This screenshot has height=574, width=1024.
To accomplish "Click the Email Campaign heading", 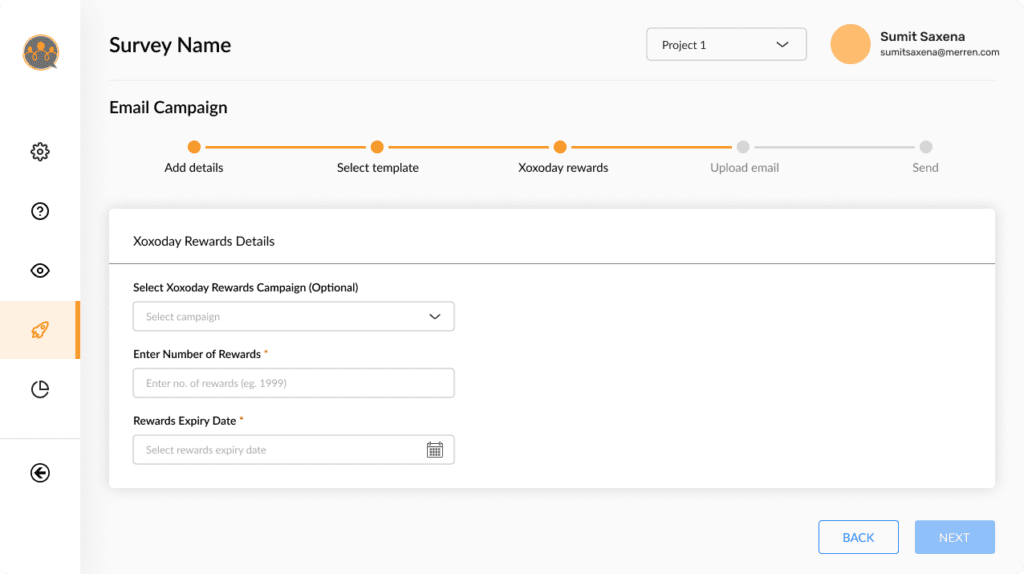I will (x=168, y=107).
